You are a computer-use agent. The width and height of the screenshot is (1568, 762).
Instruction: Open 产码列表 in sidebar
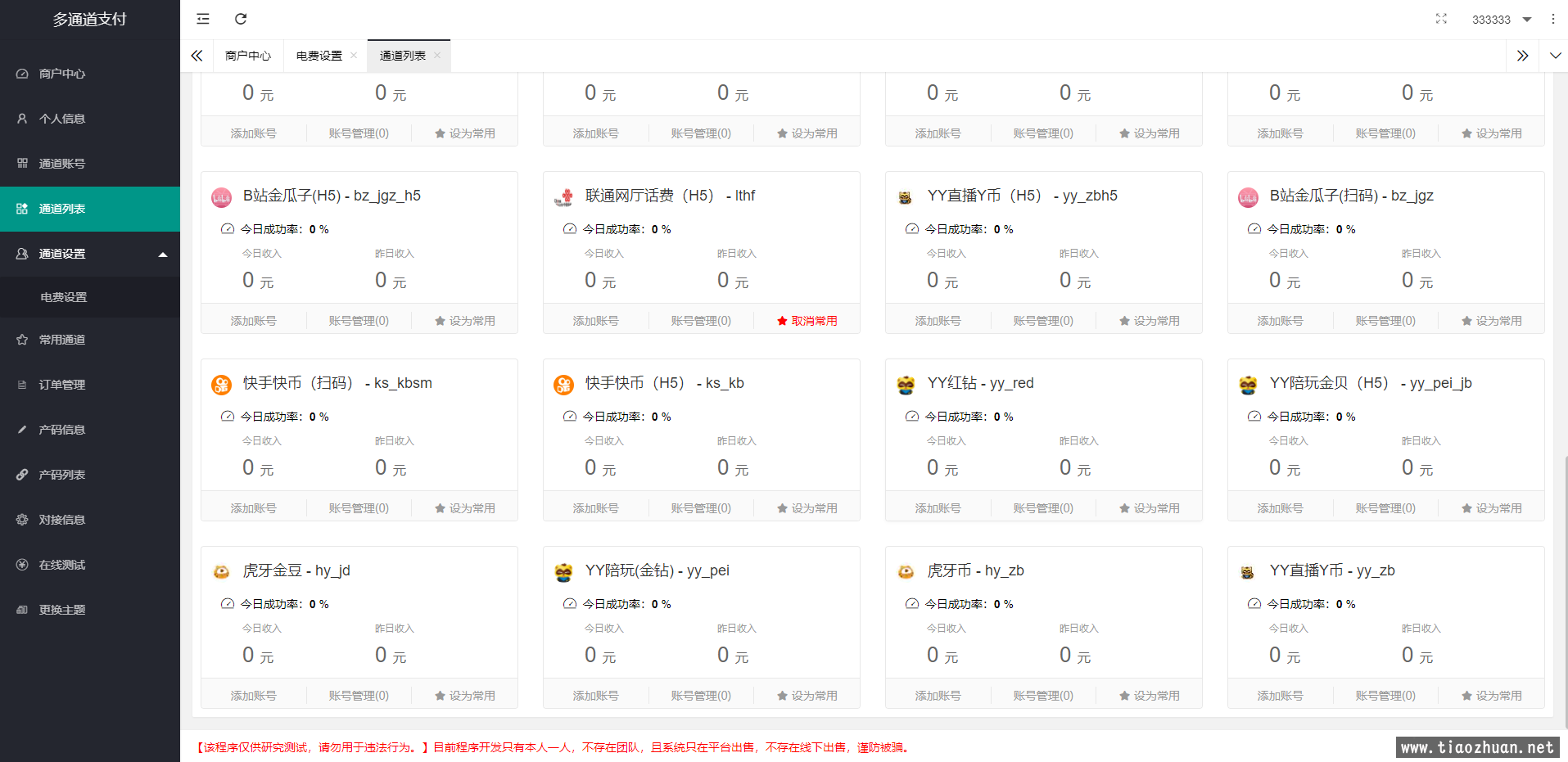90,475
